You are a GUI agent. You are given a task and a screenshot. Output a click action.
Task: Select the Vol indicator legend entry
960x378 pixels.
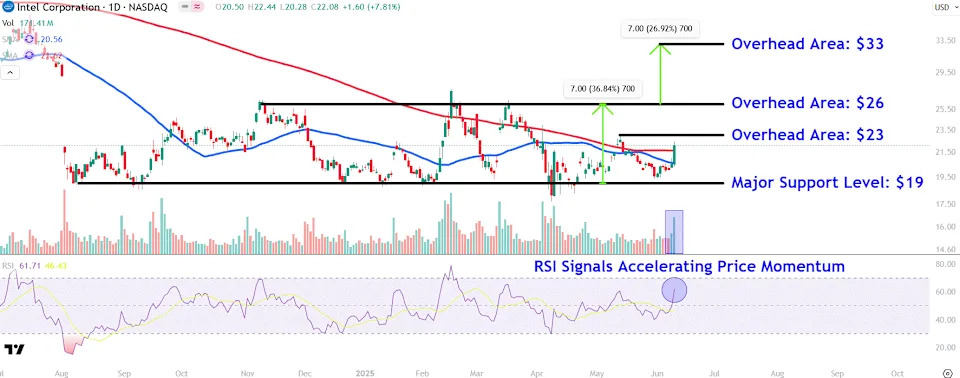click(7, 23)
